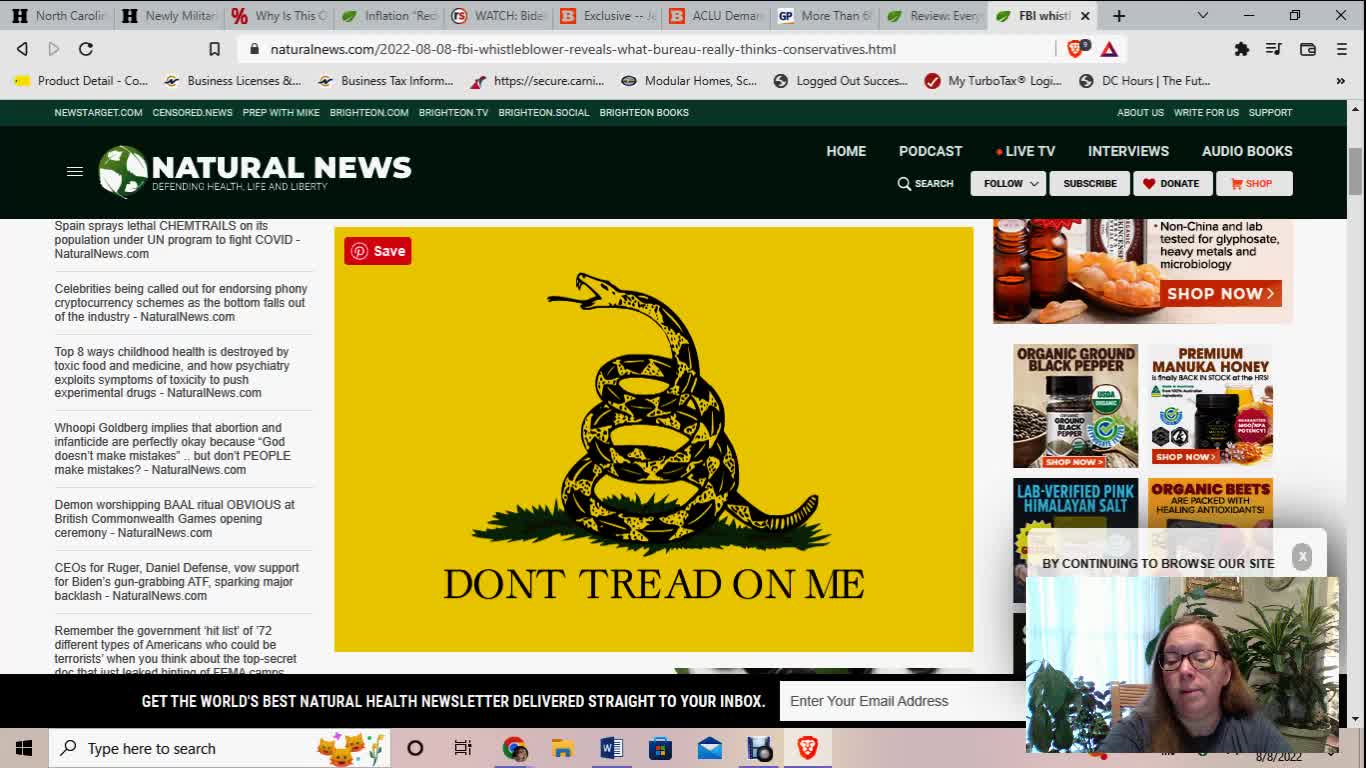Open Cortana circle on the taskbar

tap(415, 748)
